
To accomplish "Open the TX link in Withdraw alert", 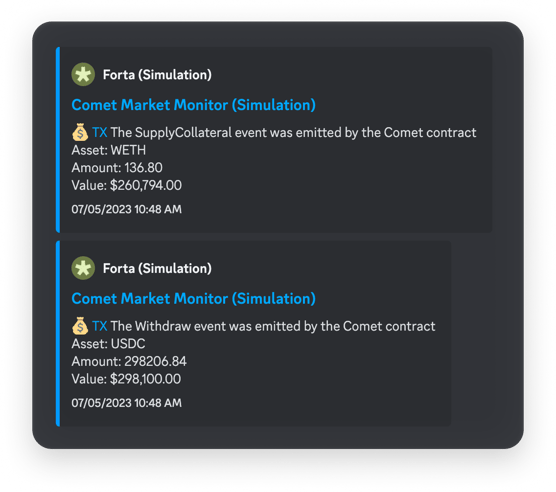I will [100, 326].
